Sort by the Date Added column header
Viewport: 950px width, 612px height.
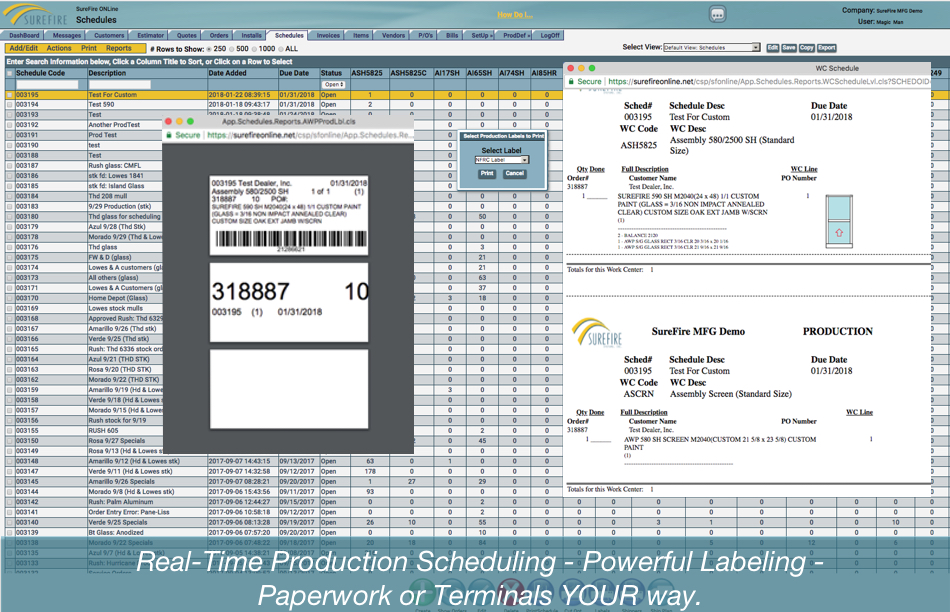coord(227,73)
